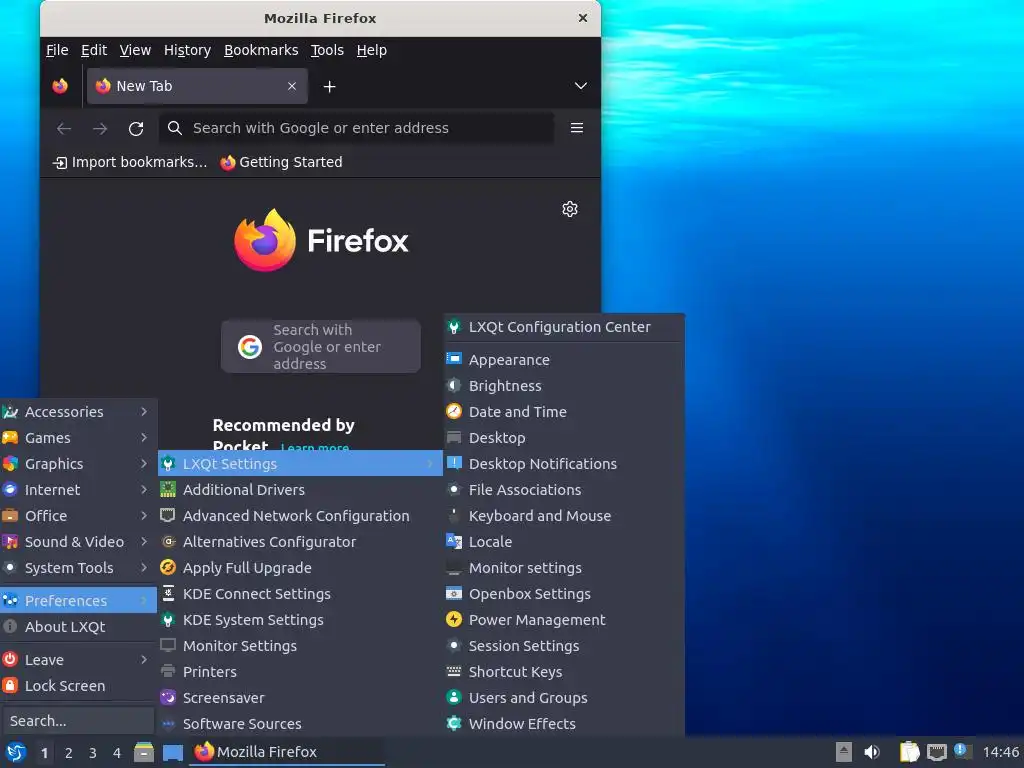Screen dimensions: 1024x768
Task: Open LXQt start menu button on panel
Action: pyautogui.click(x=16, y=752)
